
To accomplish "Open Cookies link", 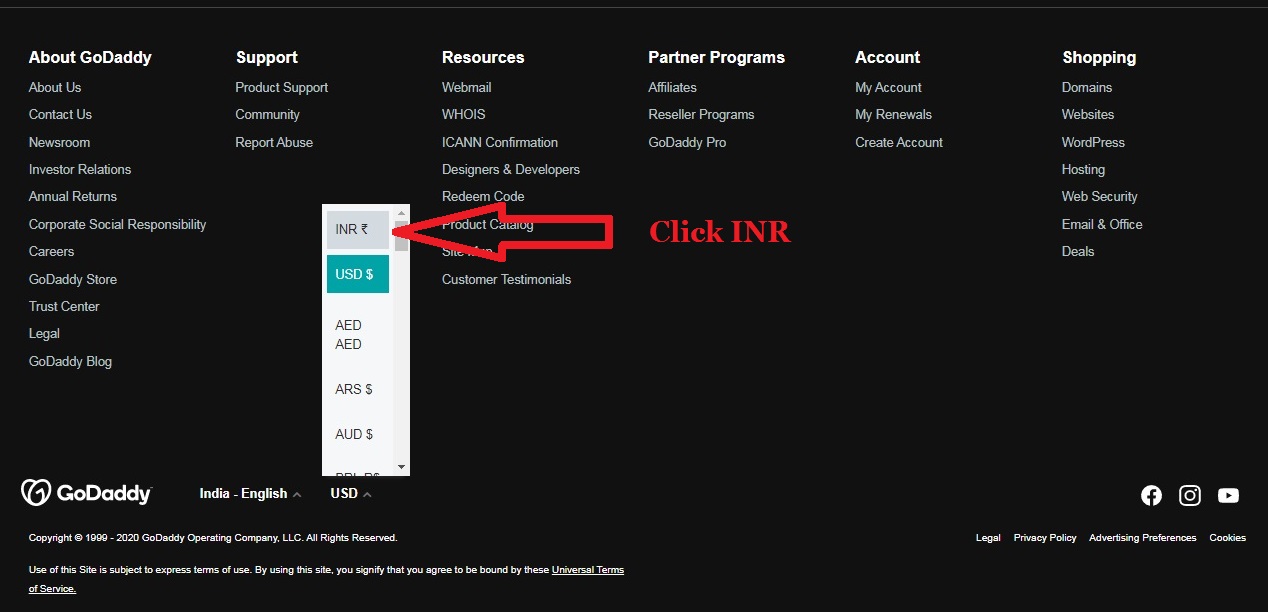I will (1227, 538).
